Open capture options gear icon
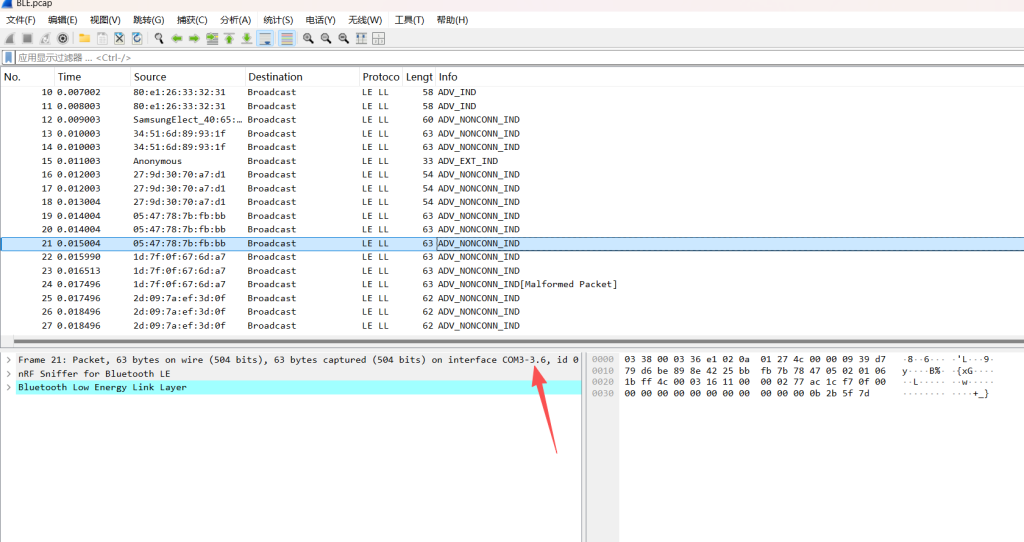The height and width of the screenshot is (542, 1024). point(62,38)
